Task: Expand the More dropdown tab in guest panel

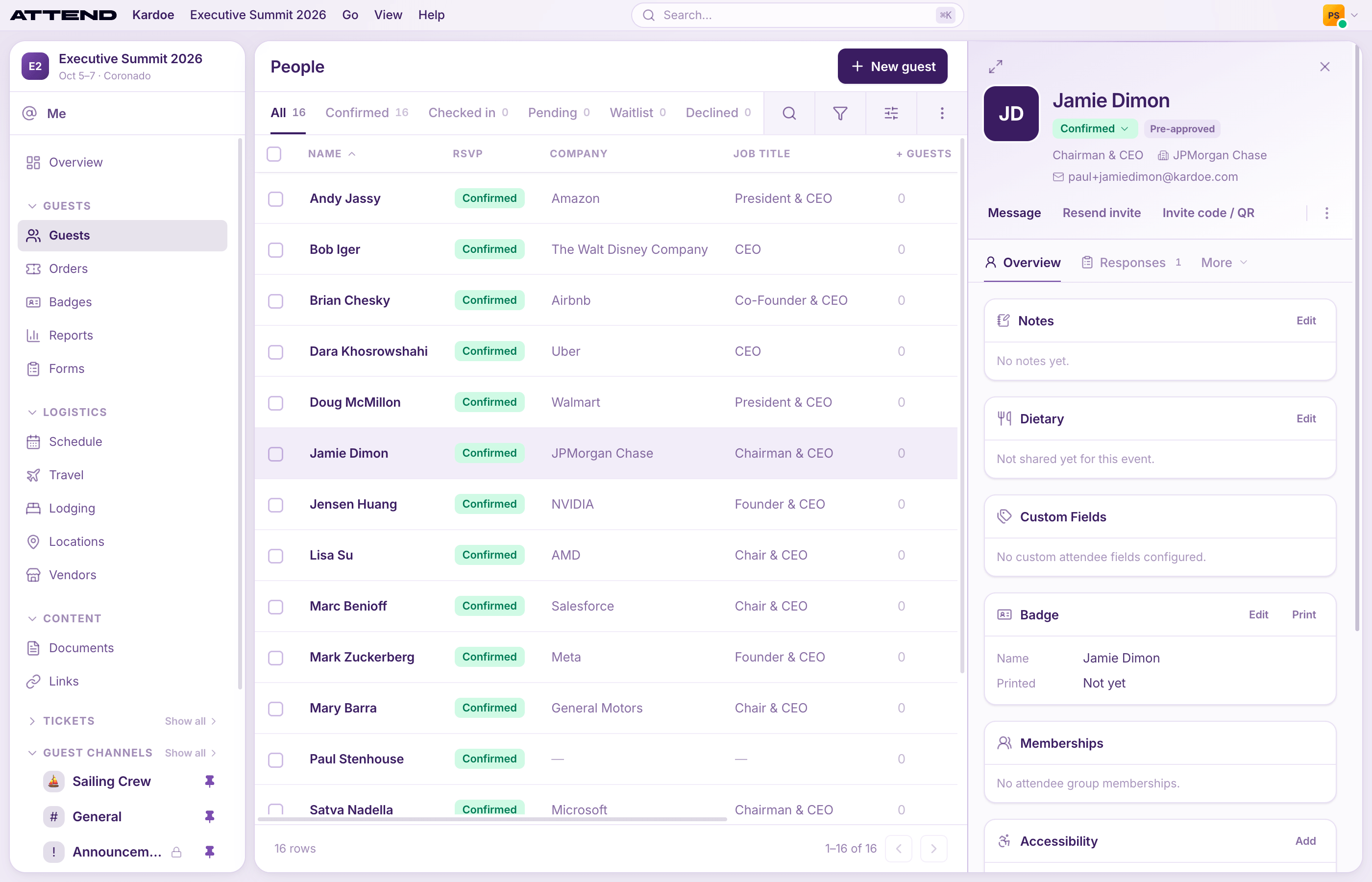Action: click(x=1224, y=262)
